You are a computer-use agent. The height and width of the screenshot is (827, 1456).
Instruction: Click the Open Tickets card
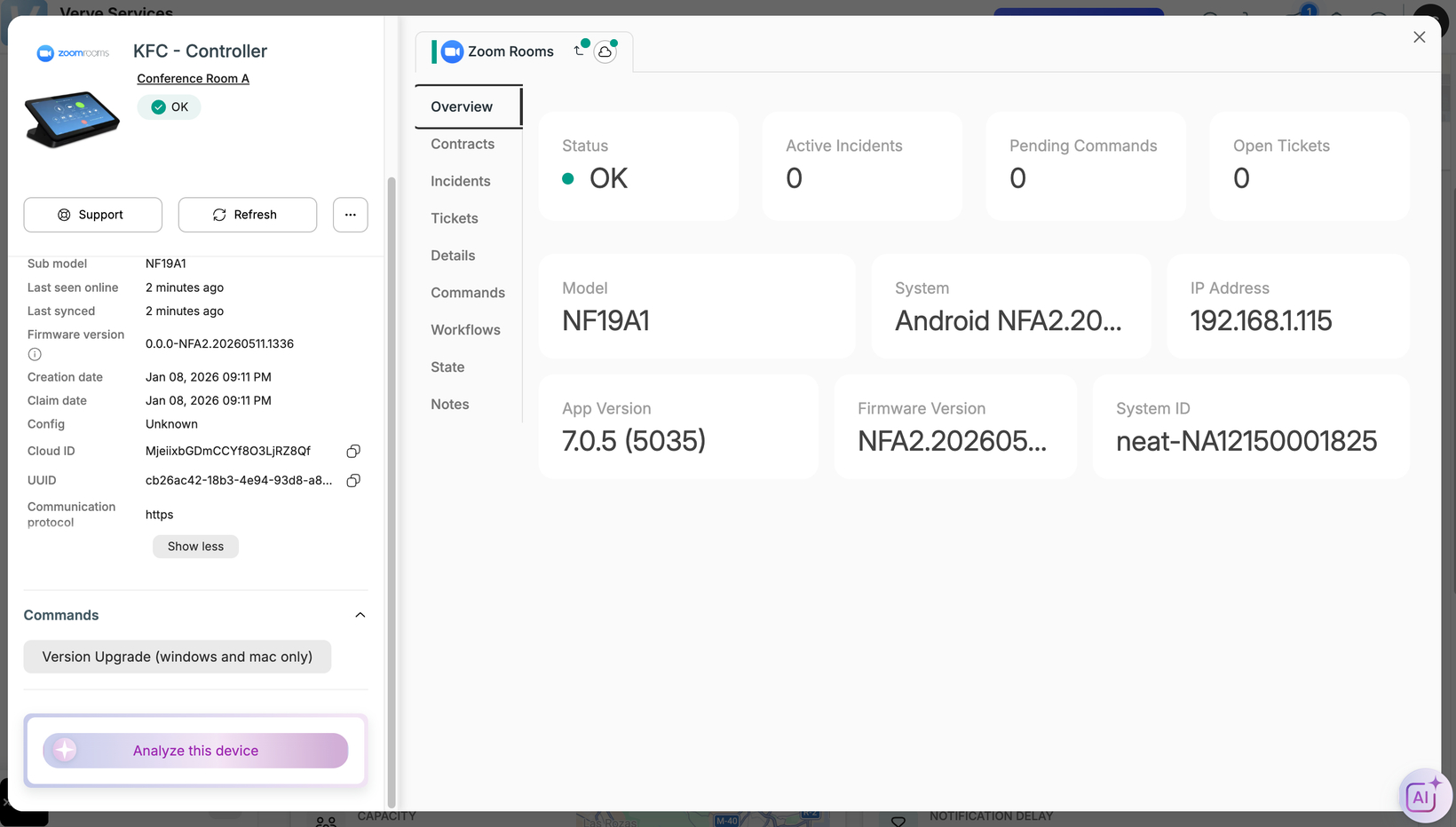coord(1310,166)
